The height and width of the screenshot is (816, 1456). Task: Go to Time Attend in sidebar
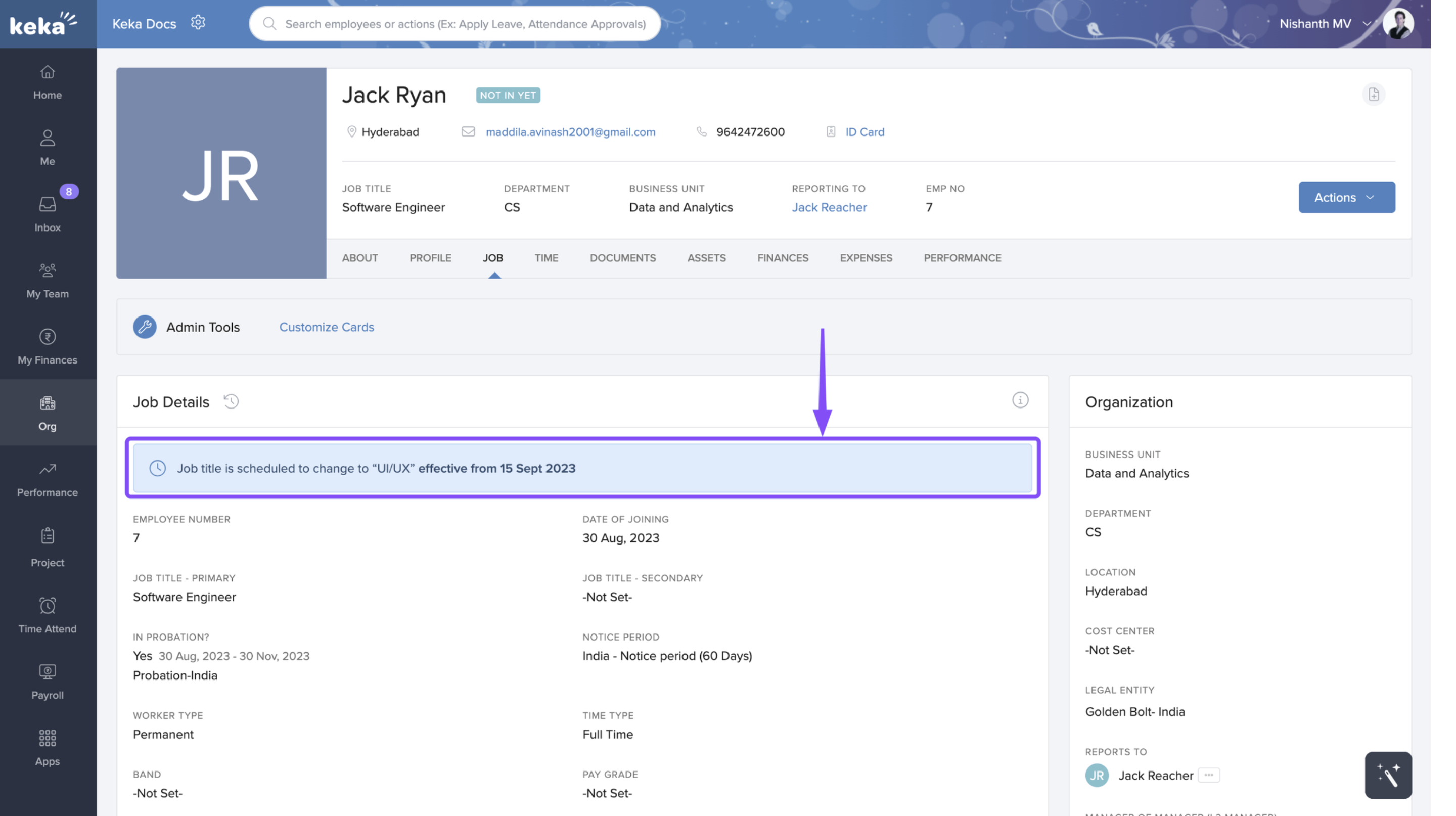[x=48, y=615]
